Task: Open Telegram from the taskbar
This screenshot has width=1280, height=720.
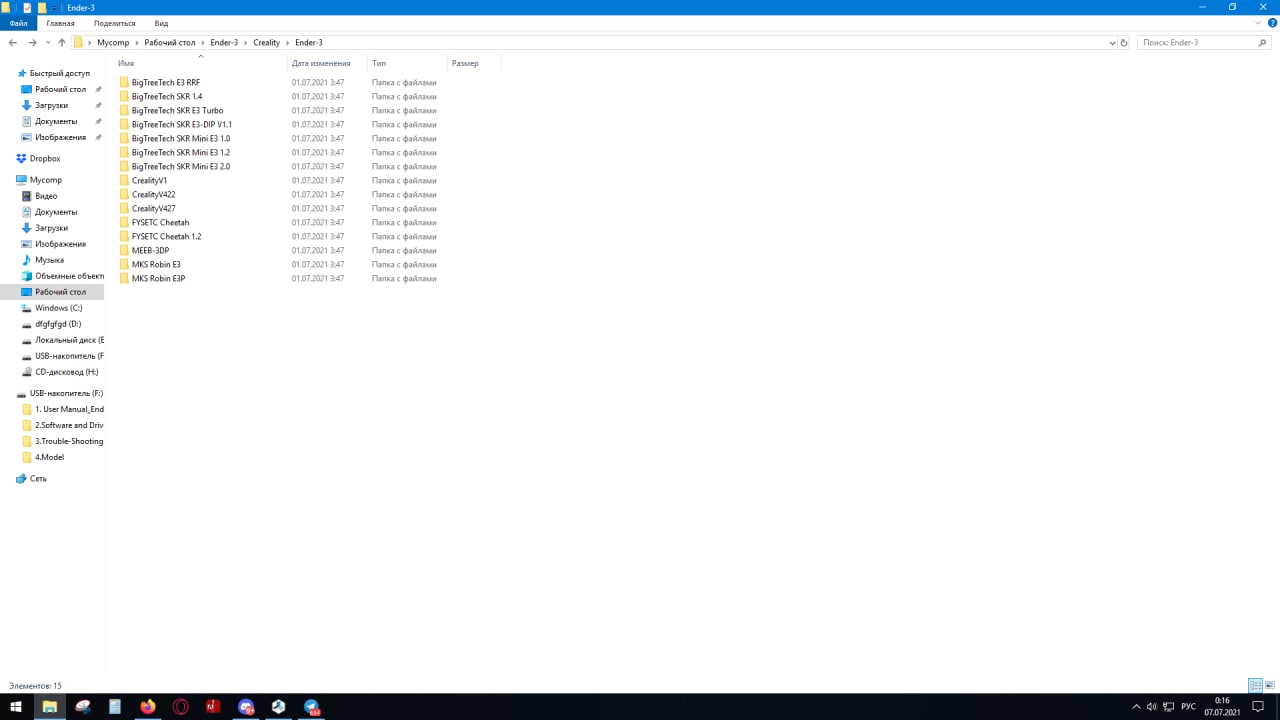Action: coord(312,706)
